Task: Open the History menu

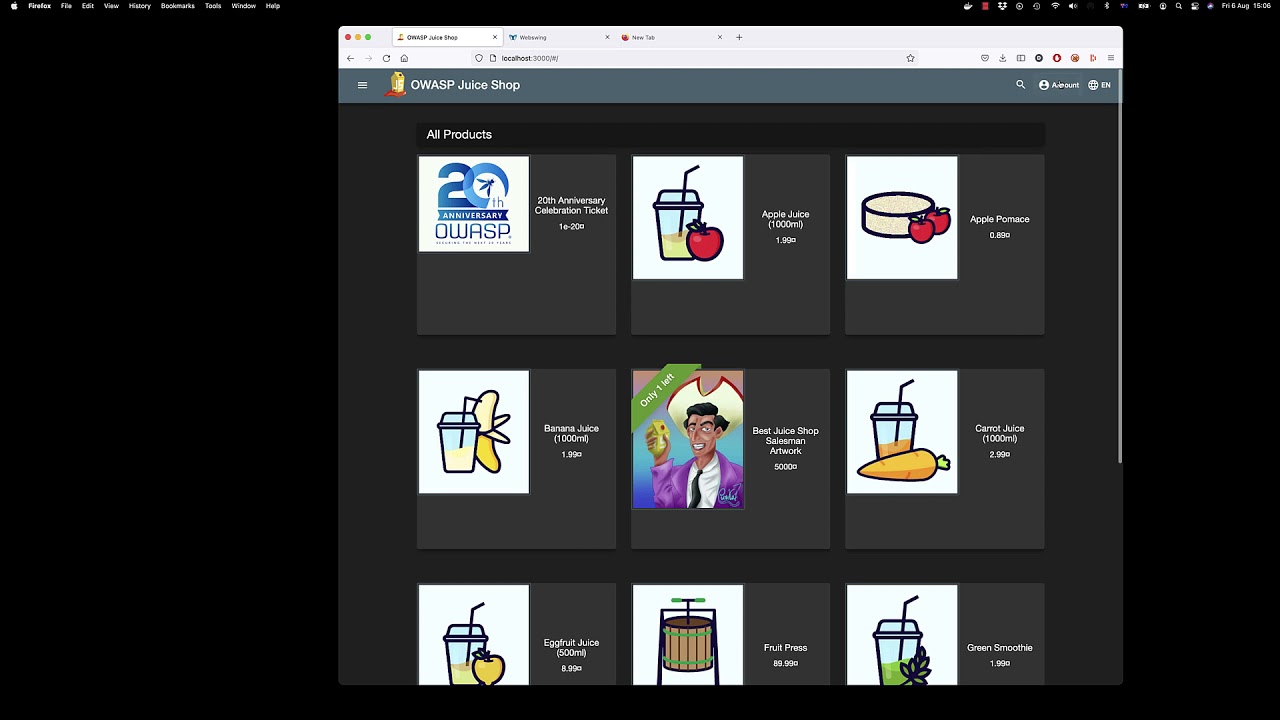Action: click(x=140, y=6)
